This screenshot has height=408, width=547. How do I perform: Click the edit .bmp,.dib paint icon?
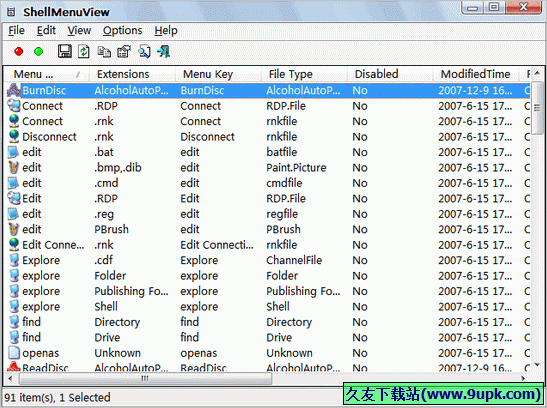pyautogui.click(x=13, y=167)
